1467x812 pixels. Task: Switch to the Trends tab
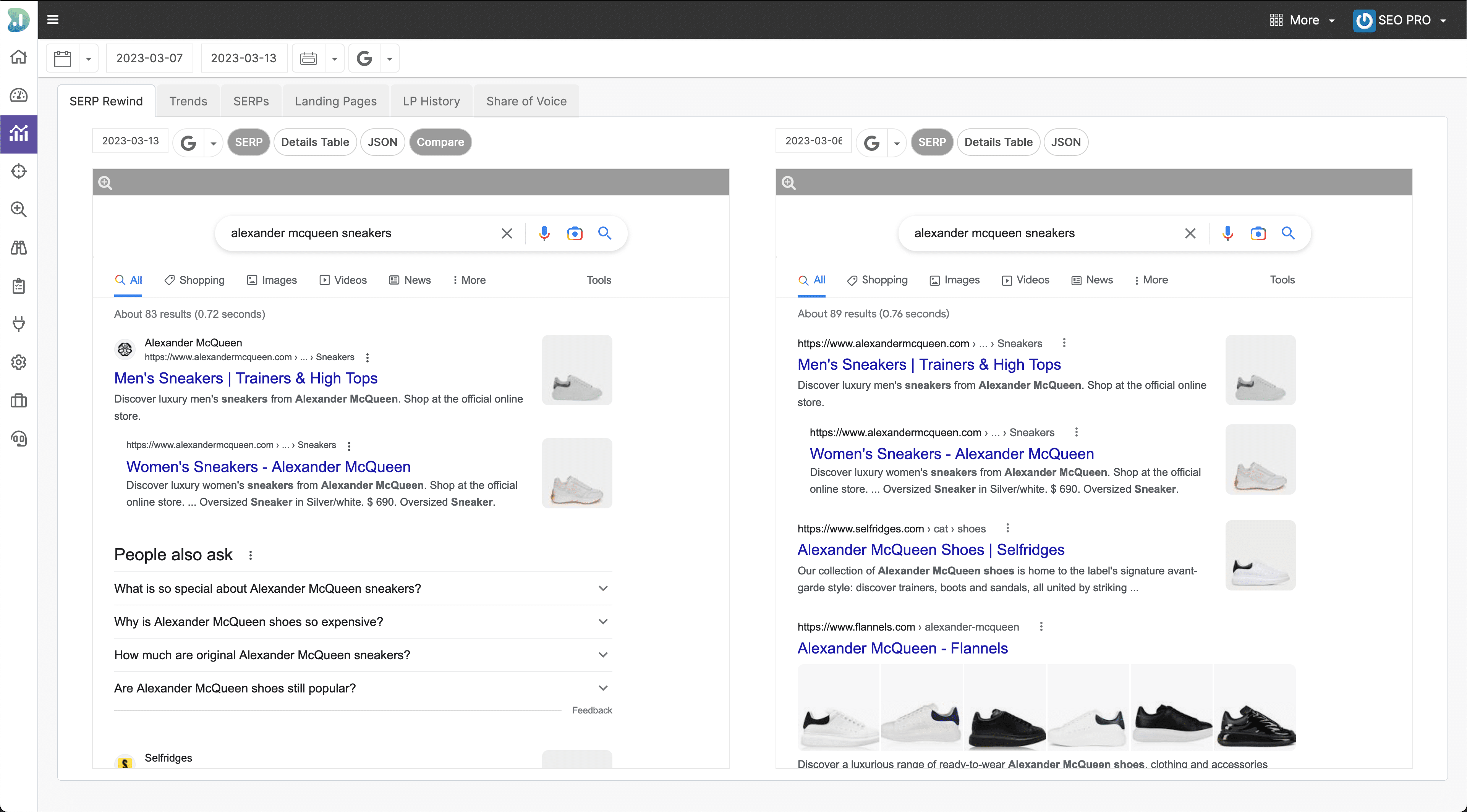pyautogui.click(x=188, y=101)
